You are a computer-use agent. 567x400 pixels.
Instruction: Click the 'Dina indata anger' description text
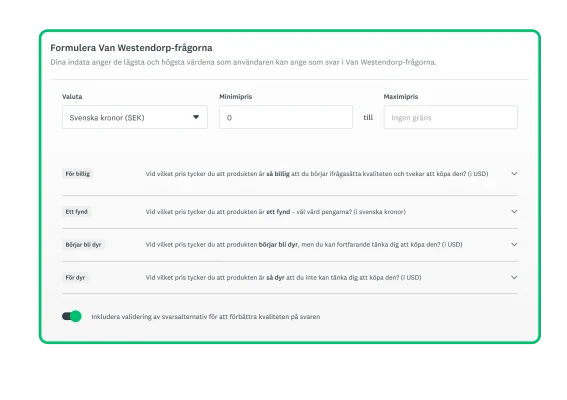[x=243, y=62]
